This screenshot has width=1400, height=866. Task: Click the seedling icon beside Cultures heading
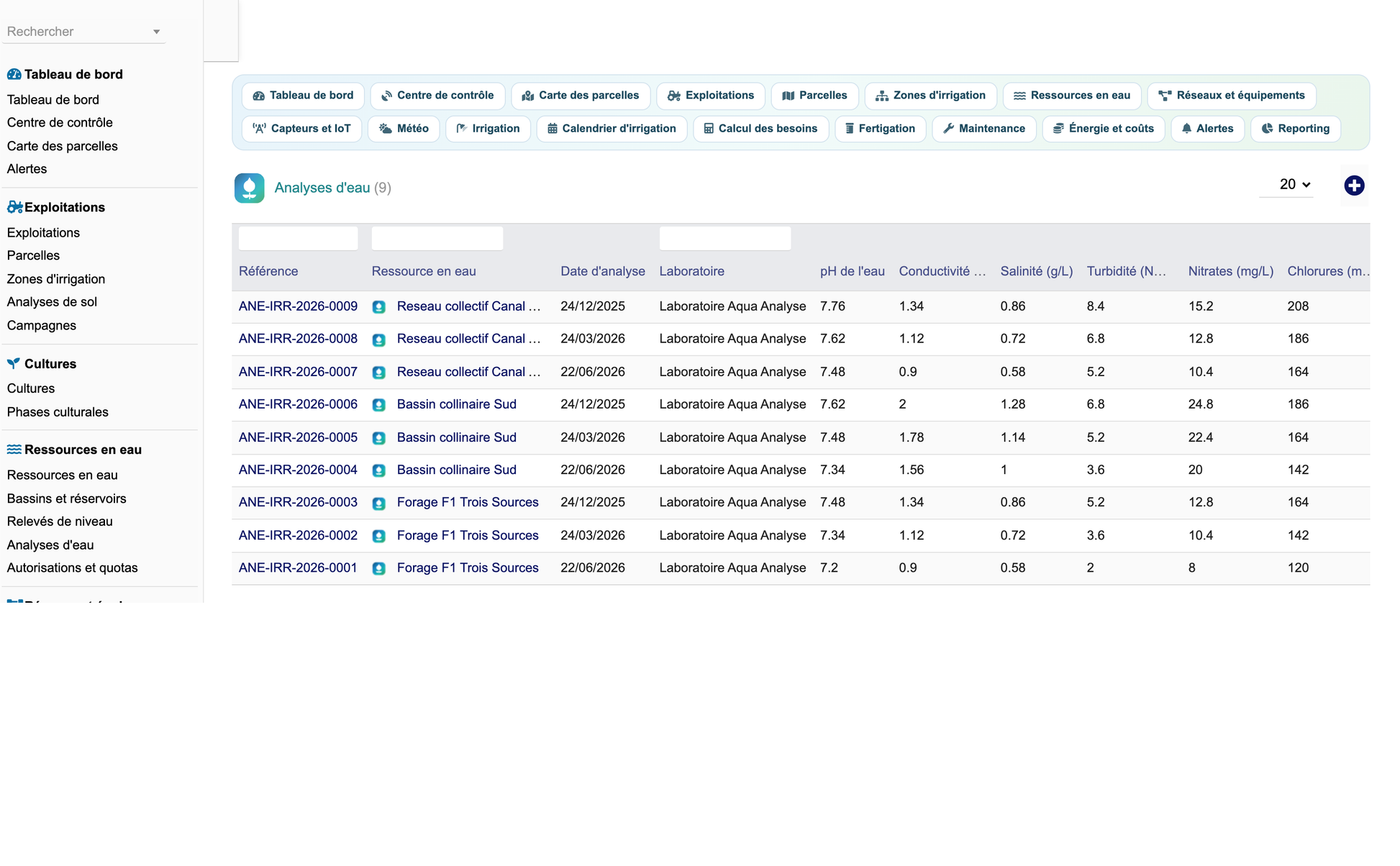click(14, 363)
